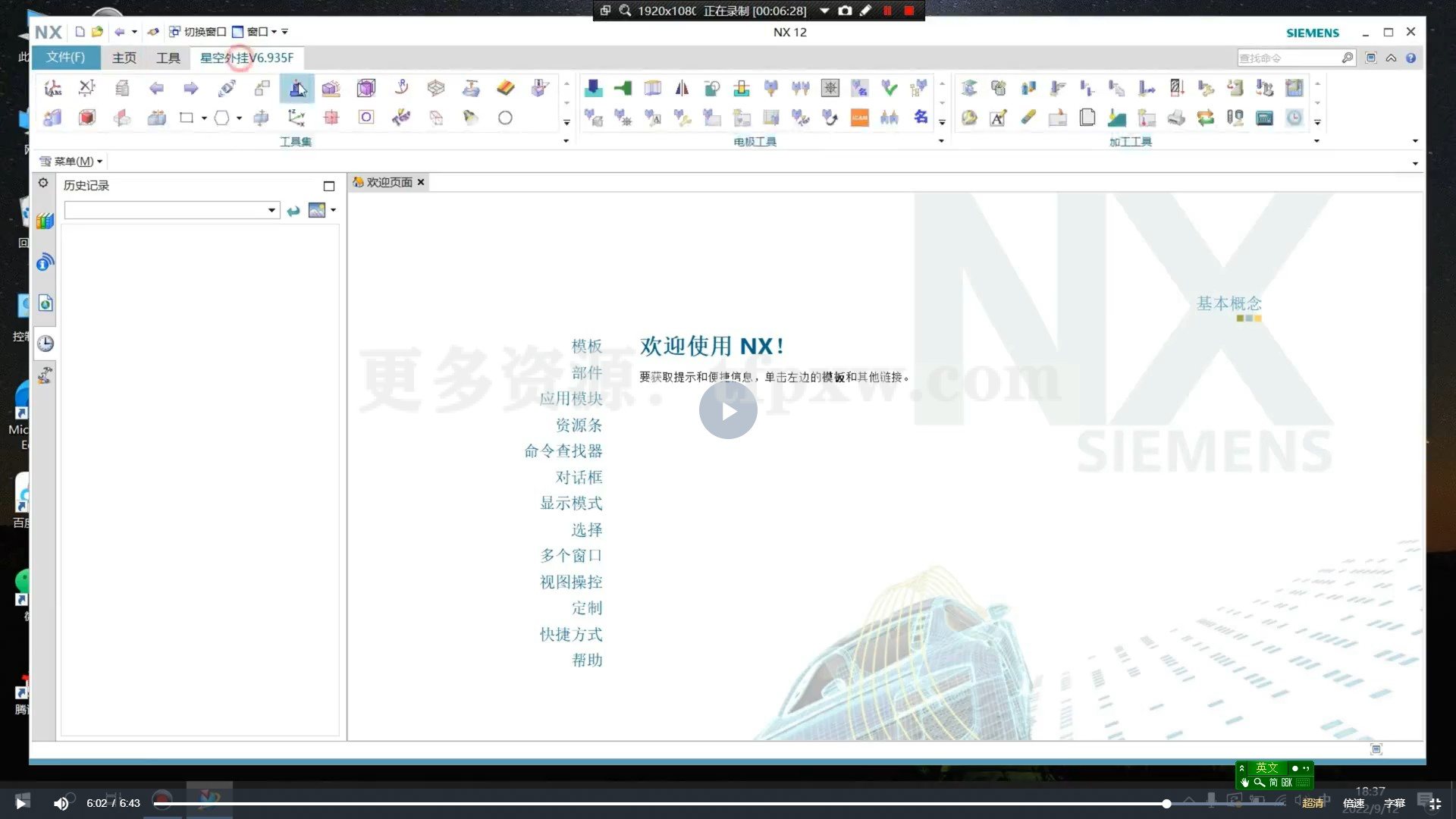Open the clock-shaped tool in 加工工具 group

pos(1294,118)
